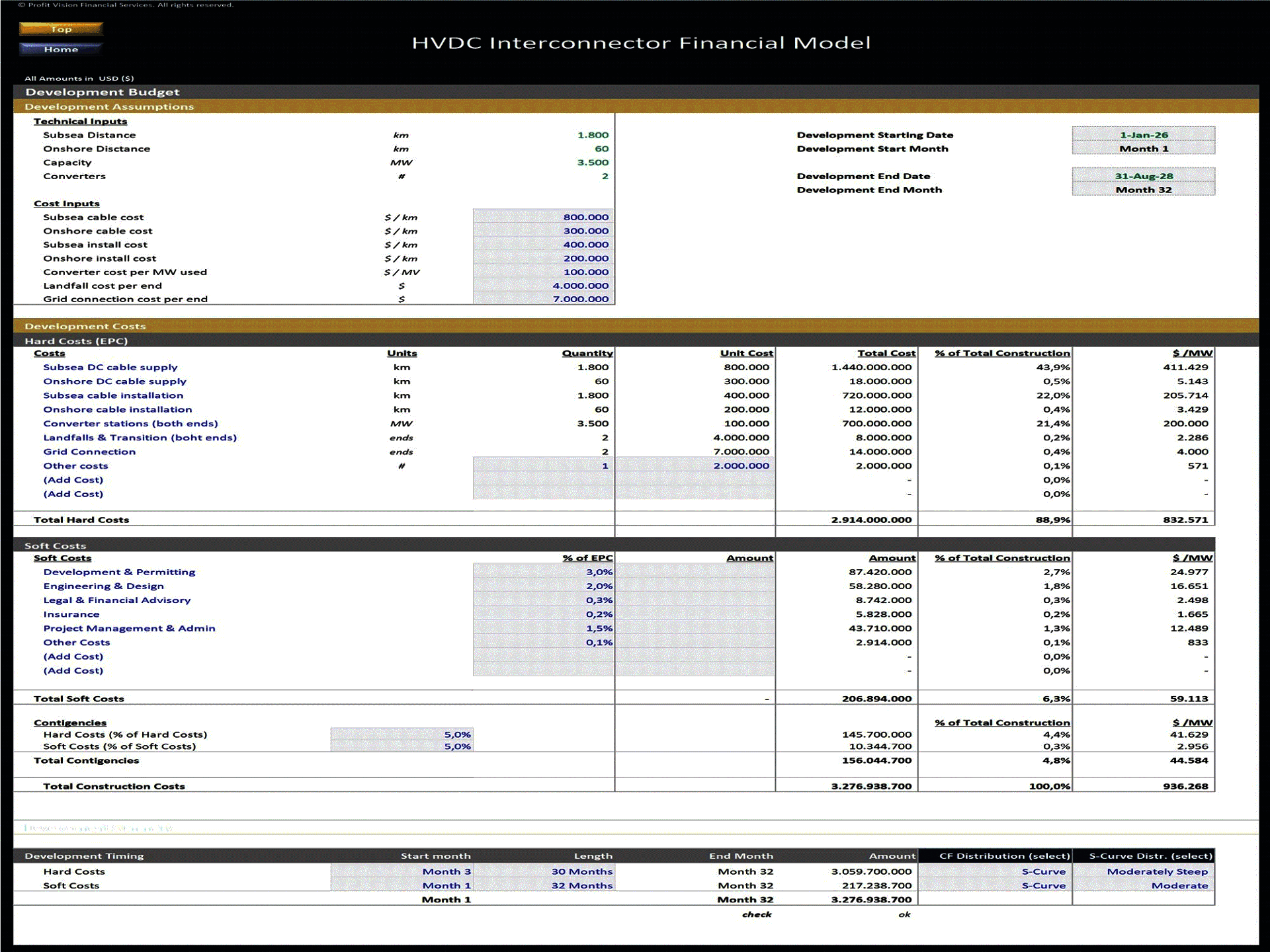Viewport: 1270px width, 952px height.
Task: Open the CF Distribution selector for Hard Costs
Action: (1044, 871)
